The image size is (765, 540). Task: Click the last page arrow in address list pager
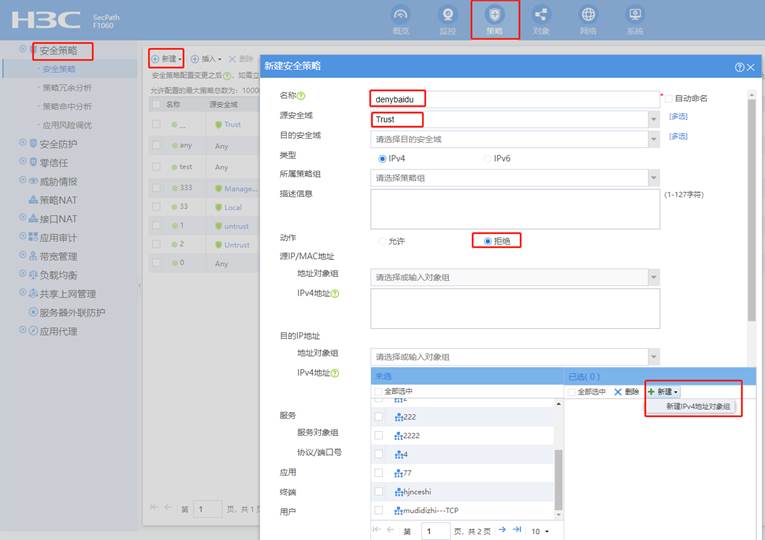click(x=517, y=530)
